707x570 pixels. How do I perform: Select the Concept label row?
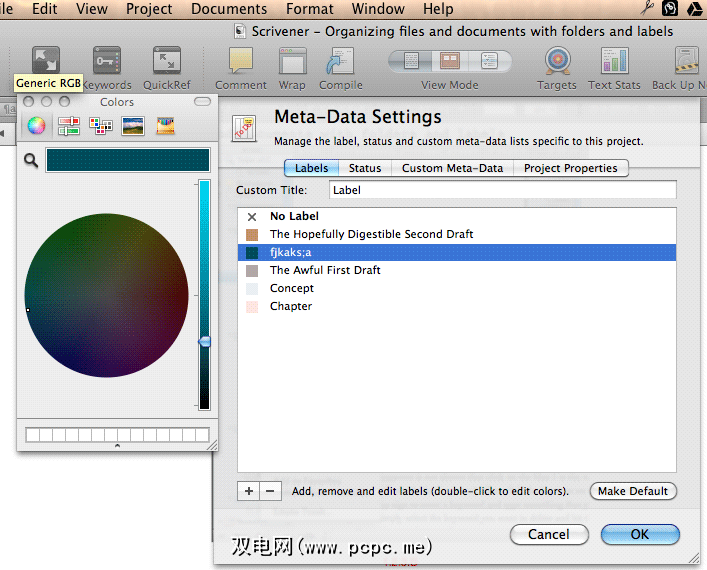click(x=457, y=289)
